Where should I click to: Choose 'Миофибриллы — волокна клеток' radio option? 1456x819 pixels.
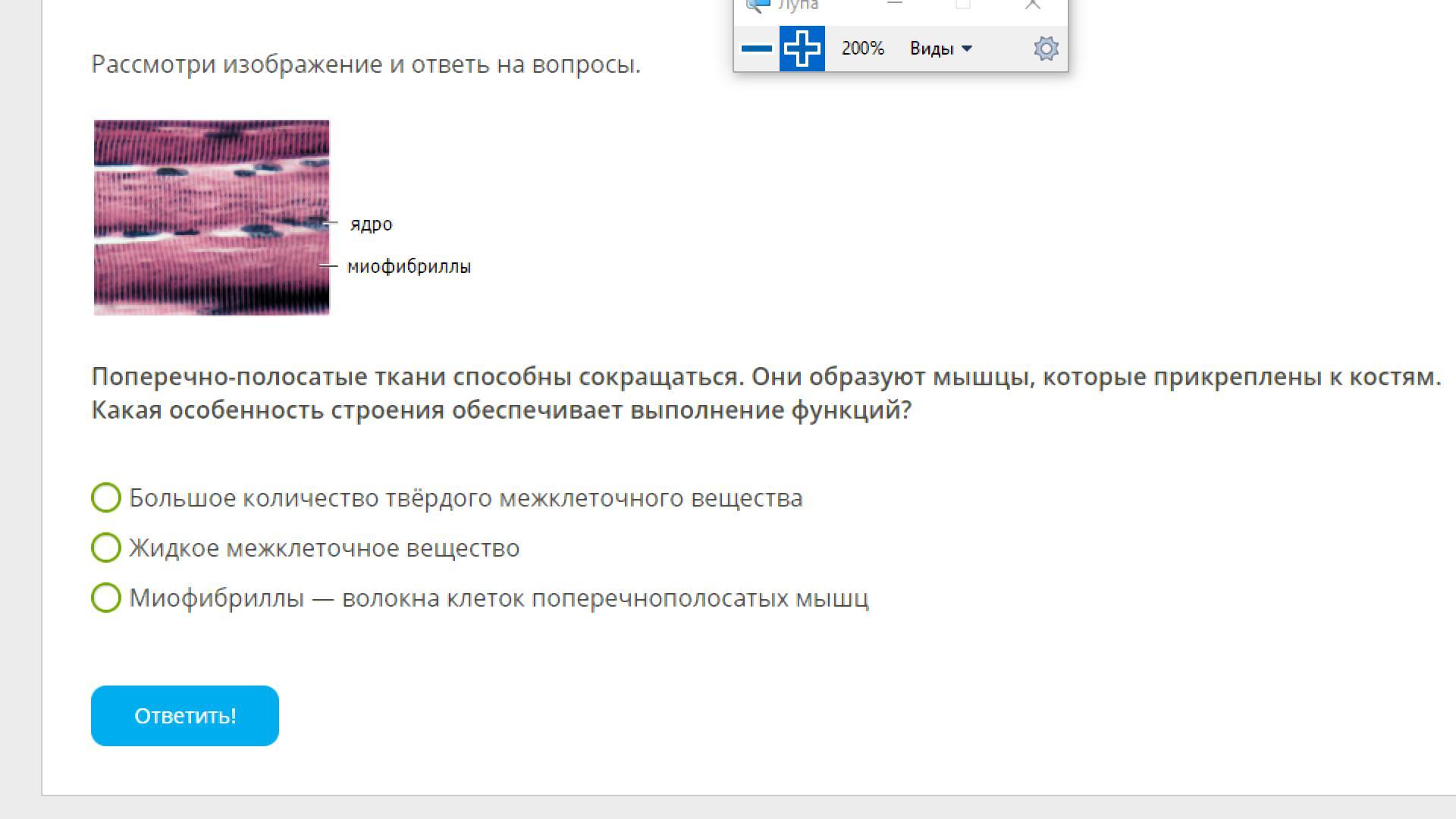[106, 598]
